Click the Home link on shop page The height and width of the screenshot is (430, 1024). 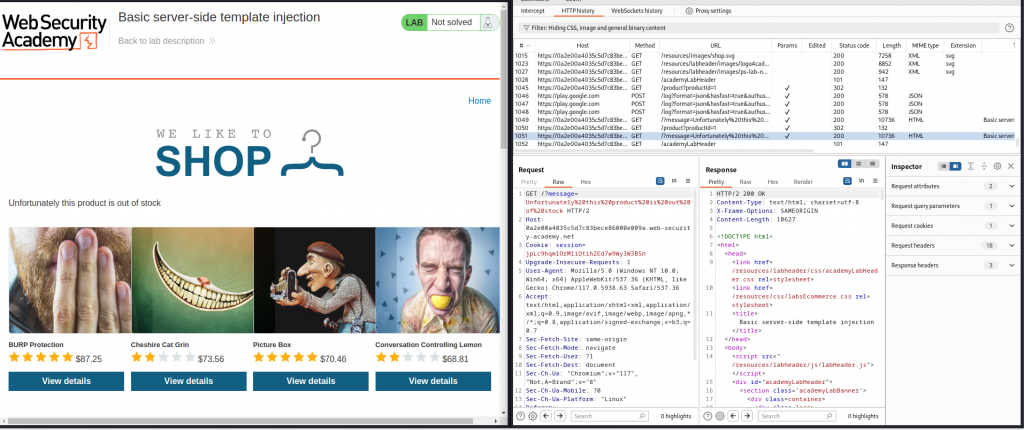[x=479, y=101]
